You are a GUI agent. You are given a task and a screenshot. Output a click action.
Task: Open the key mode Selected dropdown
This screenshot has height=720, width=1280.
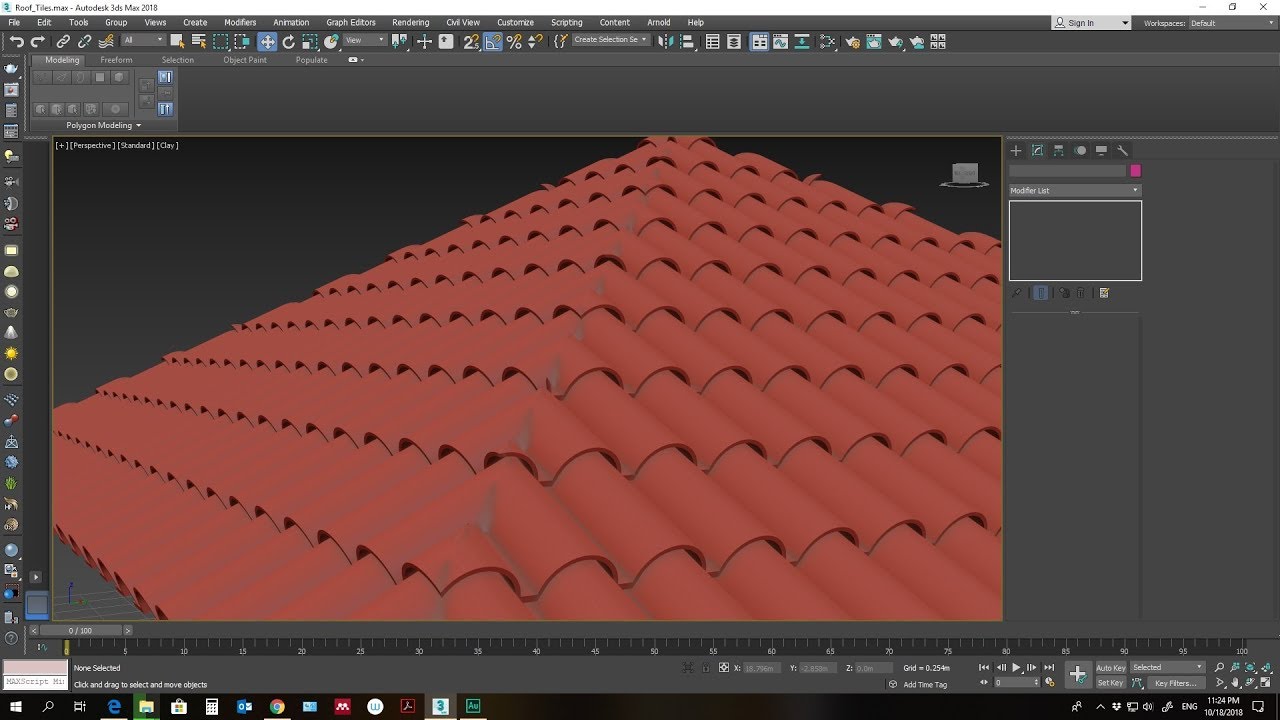coord(1167,668)
